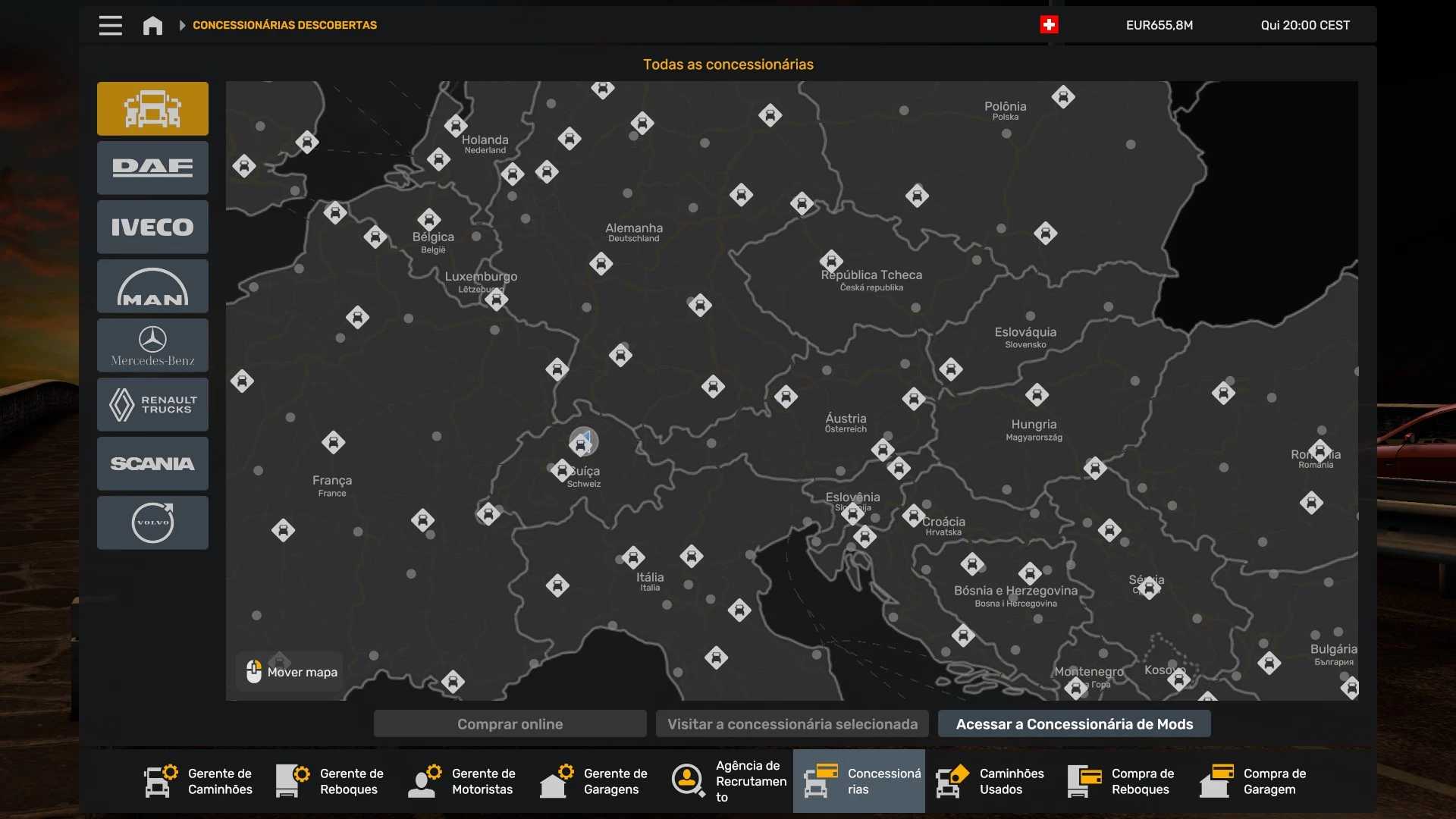
Task: Filter dealerships by Volvo brand
Action: pyautogui.click(x=152, y=522)
